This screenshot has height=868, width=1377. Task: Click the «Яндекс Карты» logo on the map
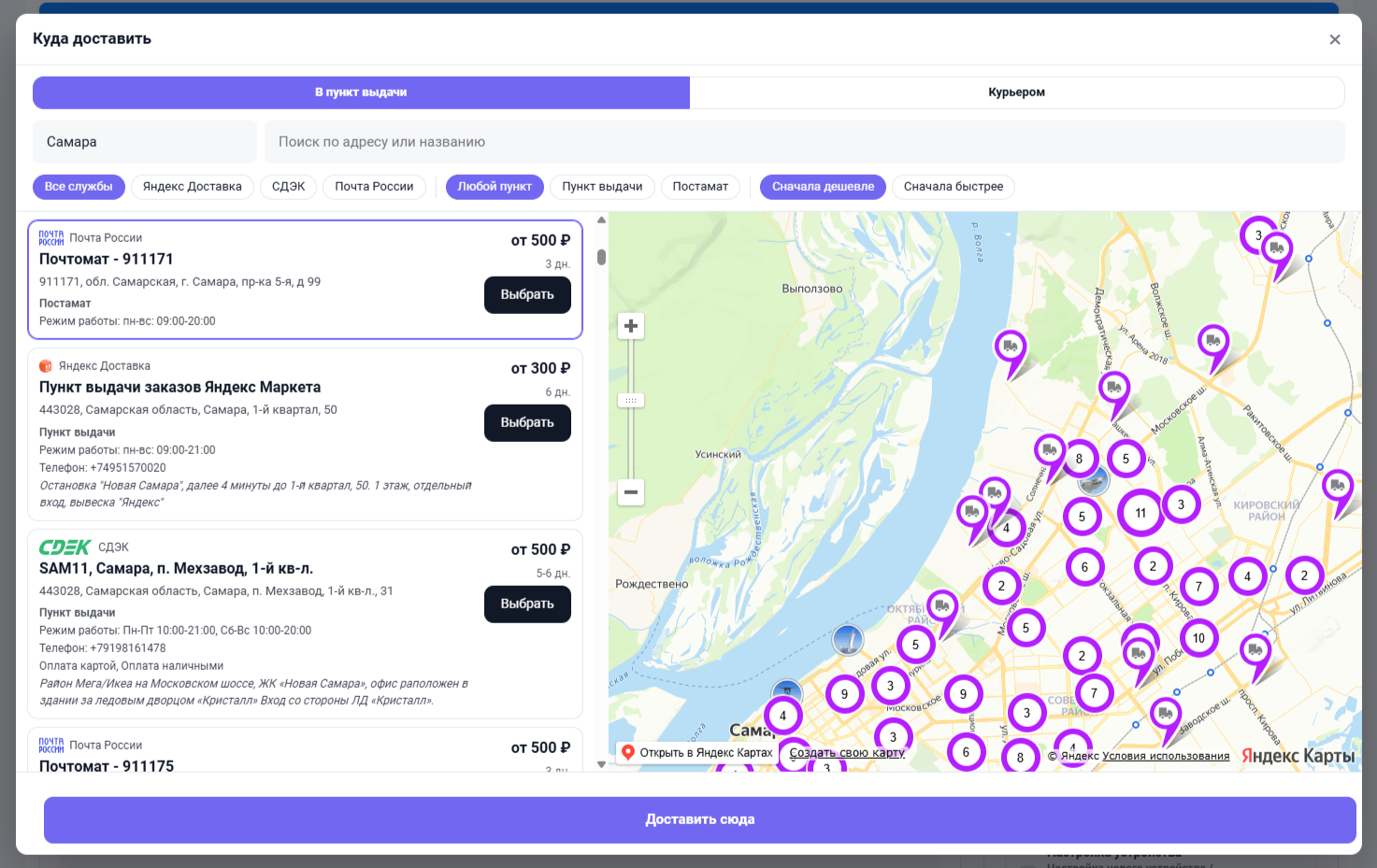coord(1298,756)
